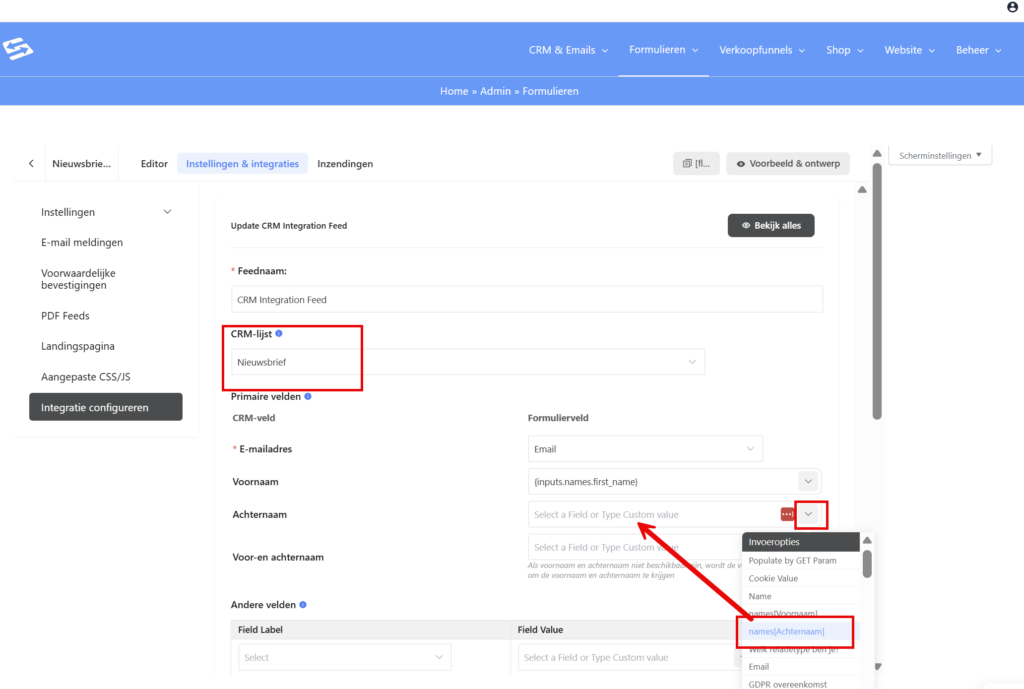Open the Voornaam field options chevron
The height and width of the screenshot is (689, 1024).
tap(808, 481)
